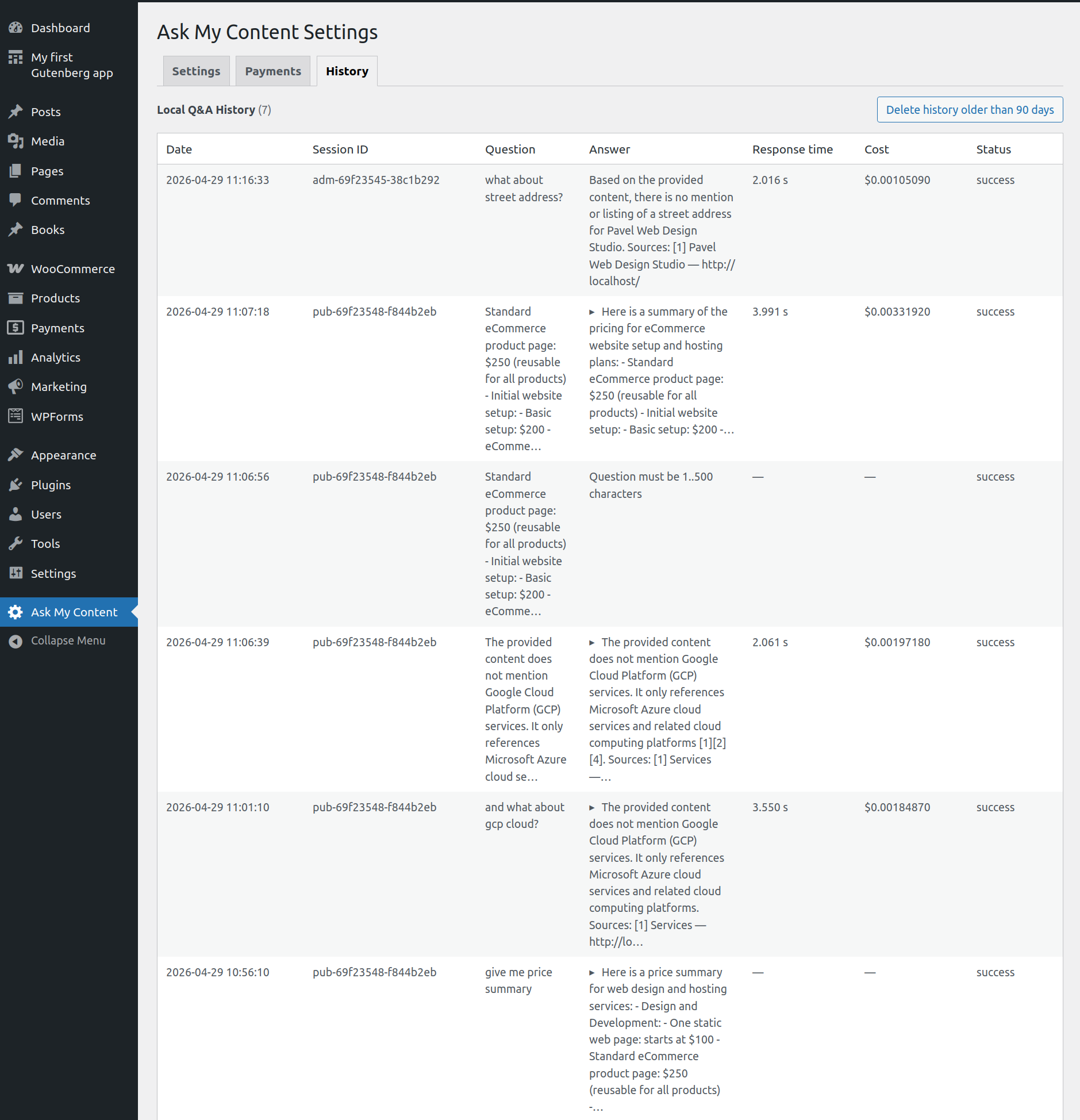1080x1120 pixels.
Task: Open the Appearance menu item
Action: pos(63,455)
